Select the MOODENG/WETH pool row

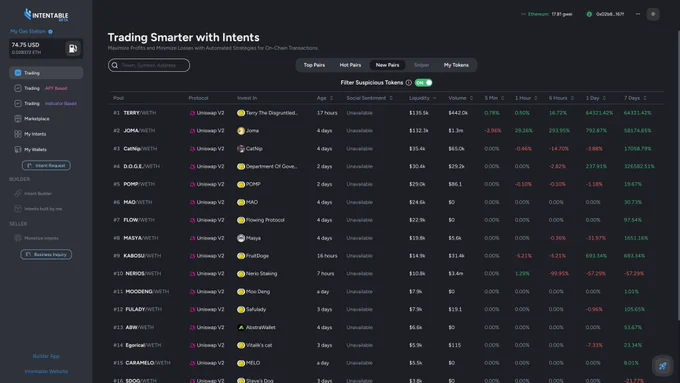(386, 291)
